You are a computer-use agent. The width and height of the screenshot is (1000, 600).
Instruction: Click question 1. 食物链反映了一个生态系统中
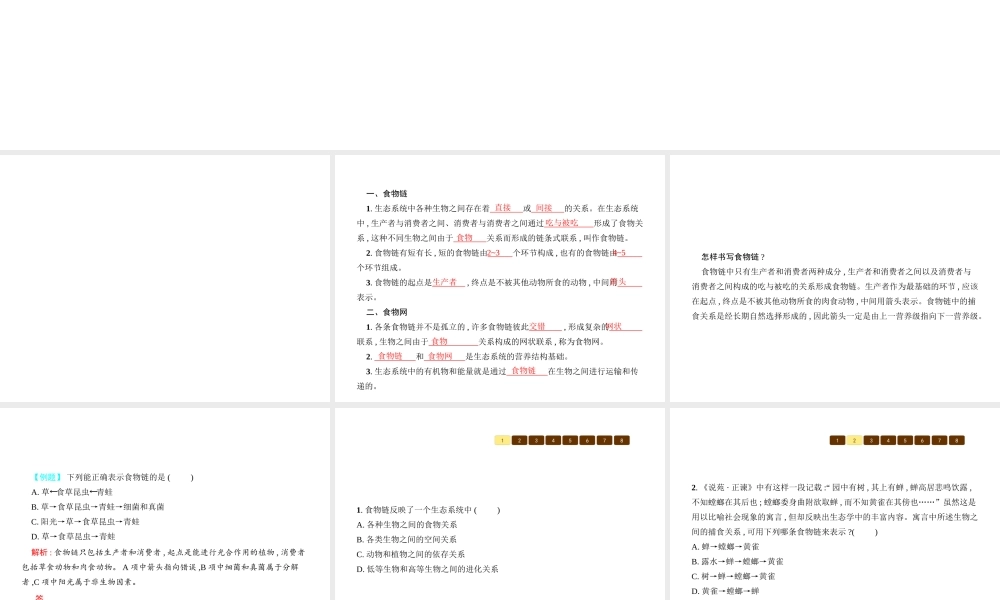(429, 509)
